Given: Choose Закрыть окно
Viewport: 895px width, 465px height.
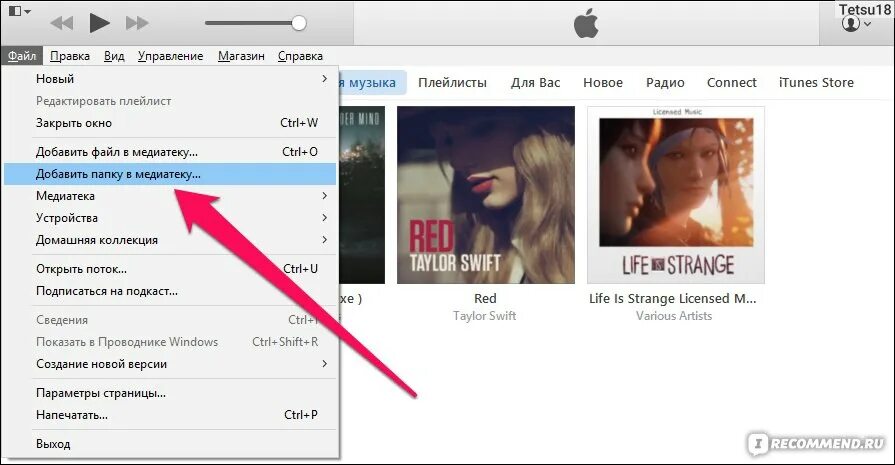Looking at the screenshot, I should (x=170, y=123).
